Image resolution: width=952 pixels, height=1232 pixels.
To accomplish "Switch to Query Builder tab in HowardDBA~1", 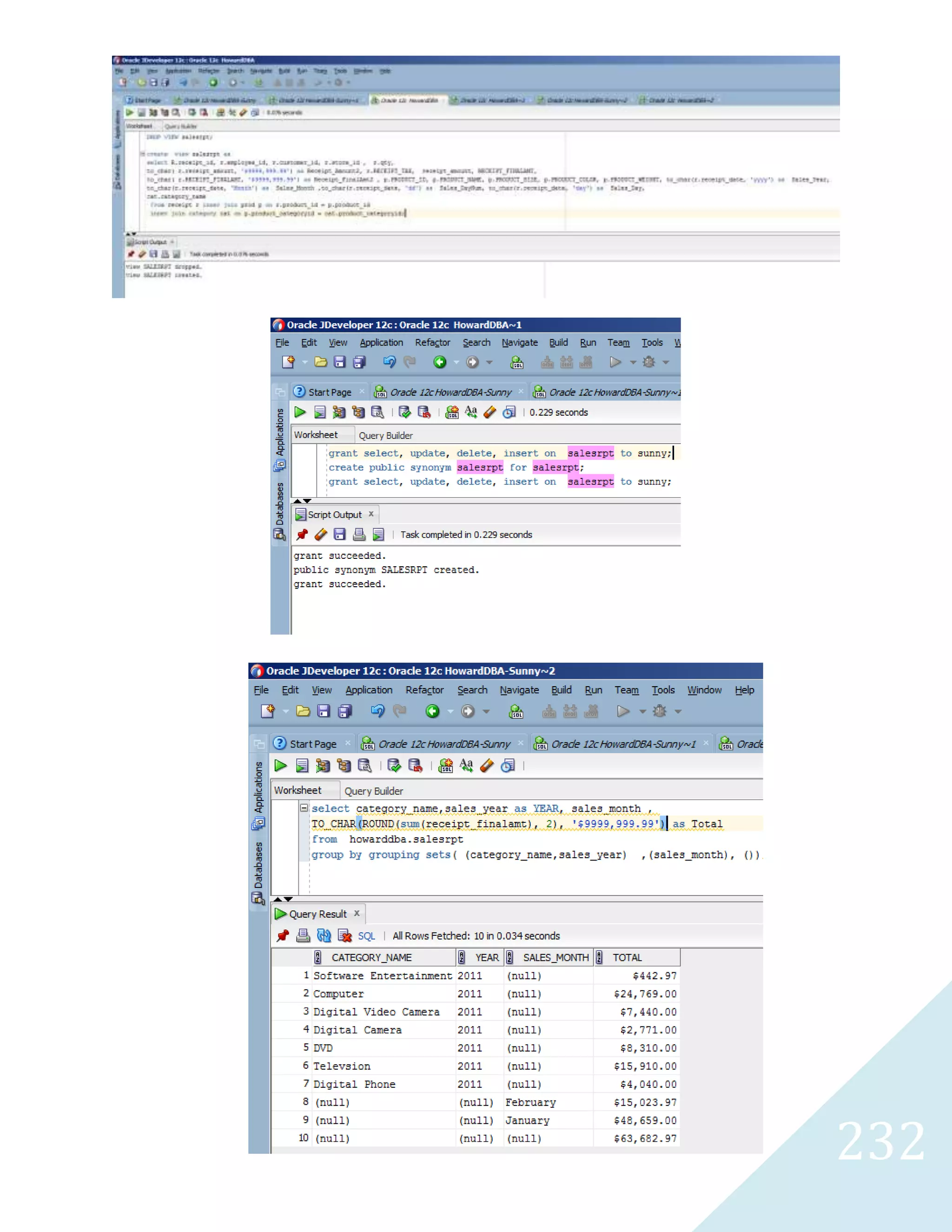I will click(x=386, y=436).
